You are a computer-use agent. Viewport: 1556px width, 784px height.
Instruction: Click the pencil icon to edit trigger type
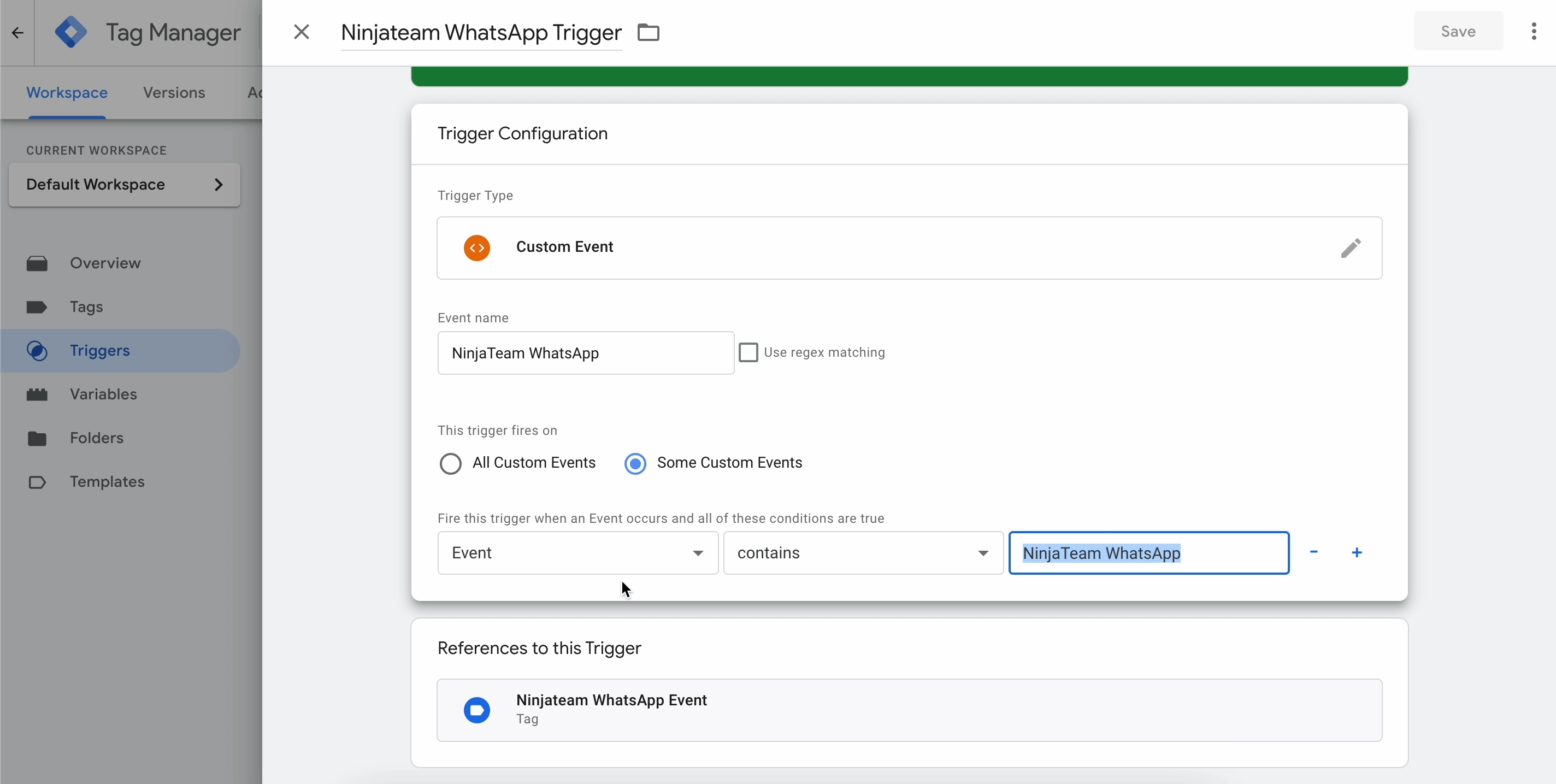coord(1351,247)
